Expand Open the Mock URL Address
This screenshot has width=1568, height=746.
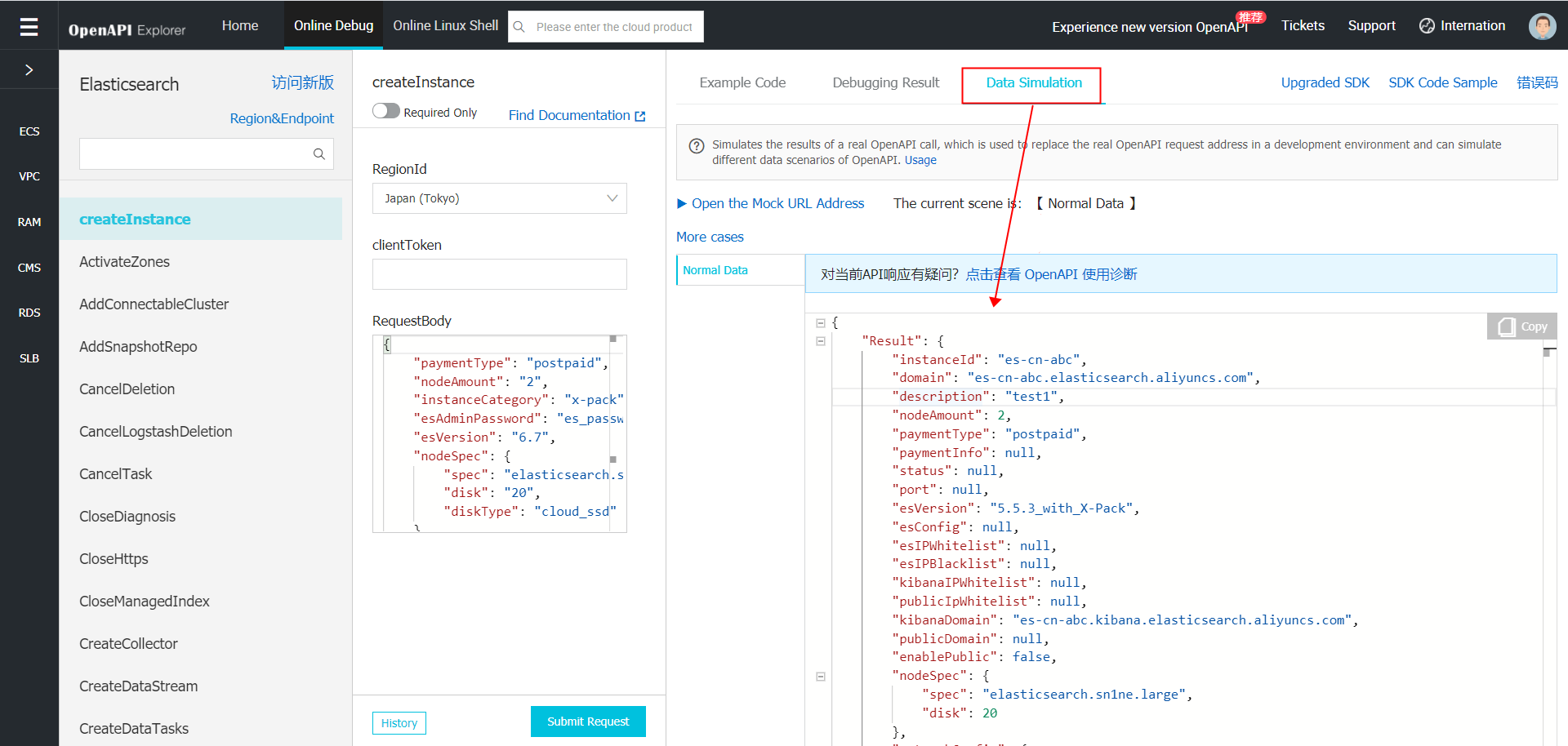tap(770, 203)
